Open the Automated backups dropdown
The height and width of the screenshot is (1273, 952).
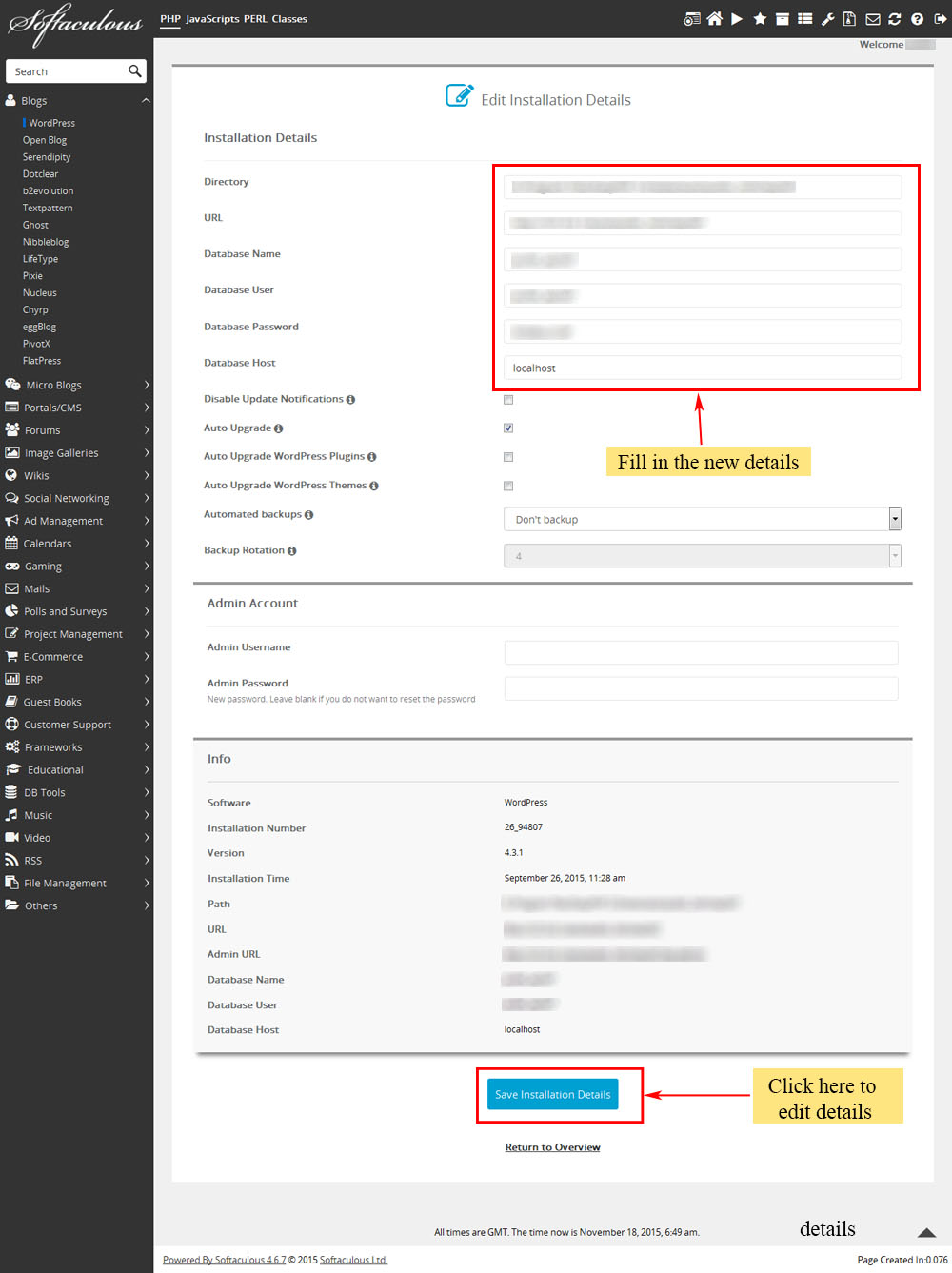tap(703, 519)
